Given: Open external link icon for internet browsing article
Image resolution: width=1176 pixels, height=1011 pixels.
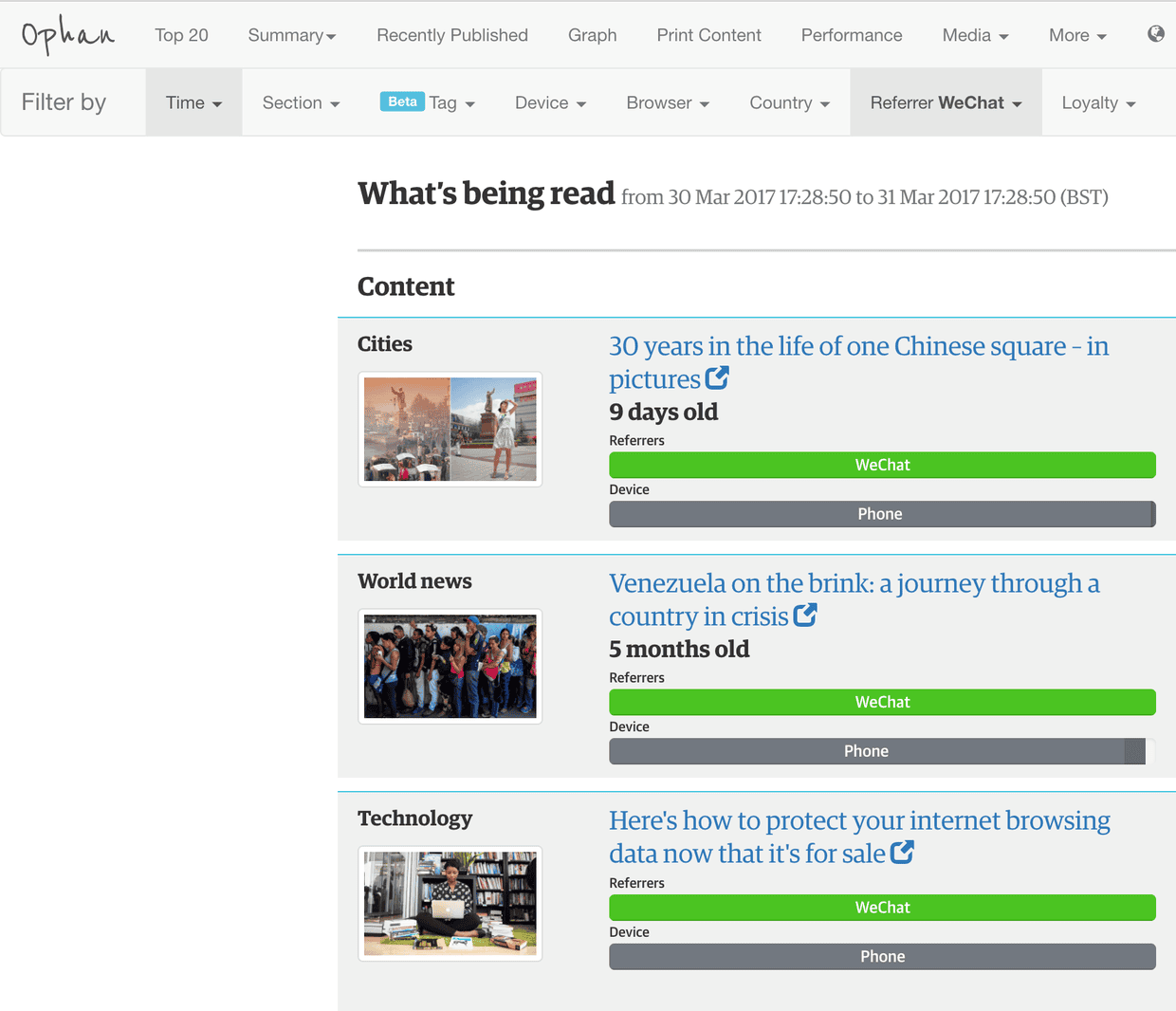Looking at the screenshot, I should coord(902,853).
